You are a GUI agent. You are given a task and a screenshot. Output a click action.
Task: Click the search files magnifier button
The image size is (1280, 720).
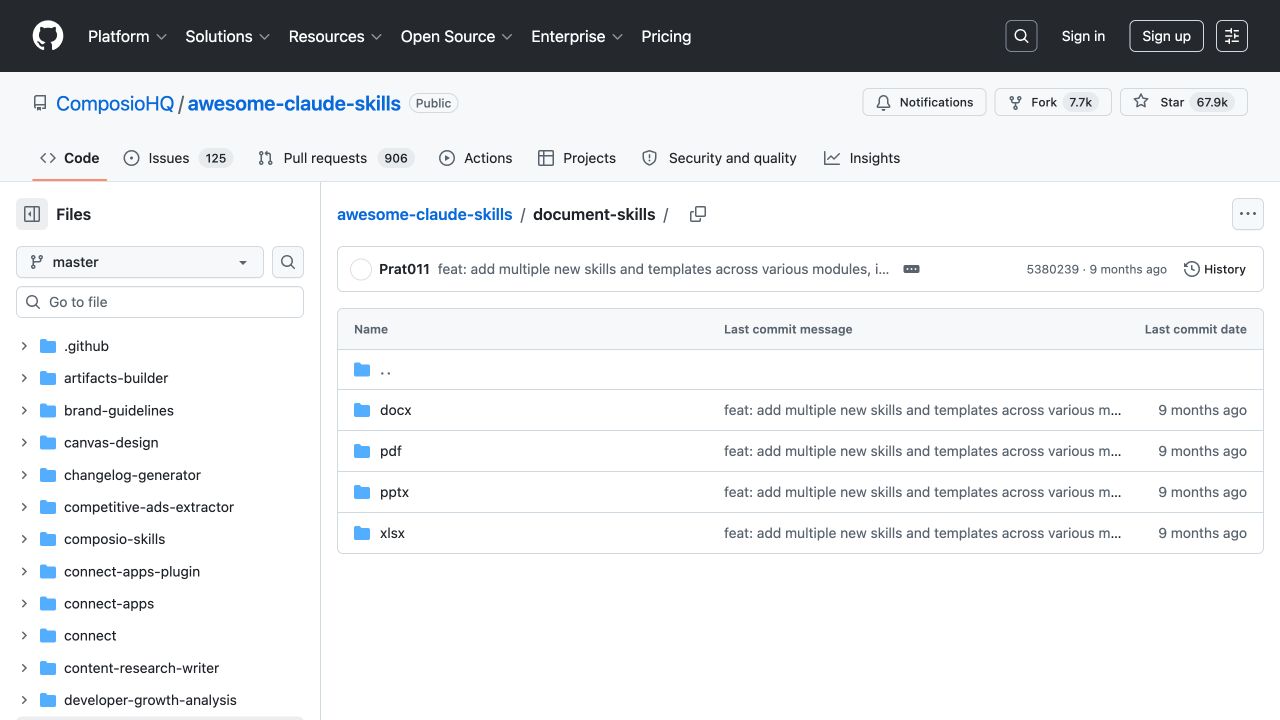(288, 262)
